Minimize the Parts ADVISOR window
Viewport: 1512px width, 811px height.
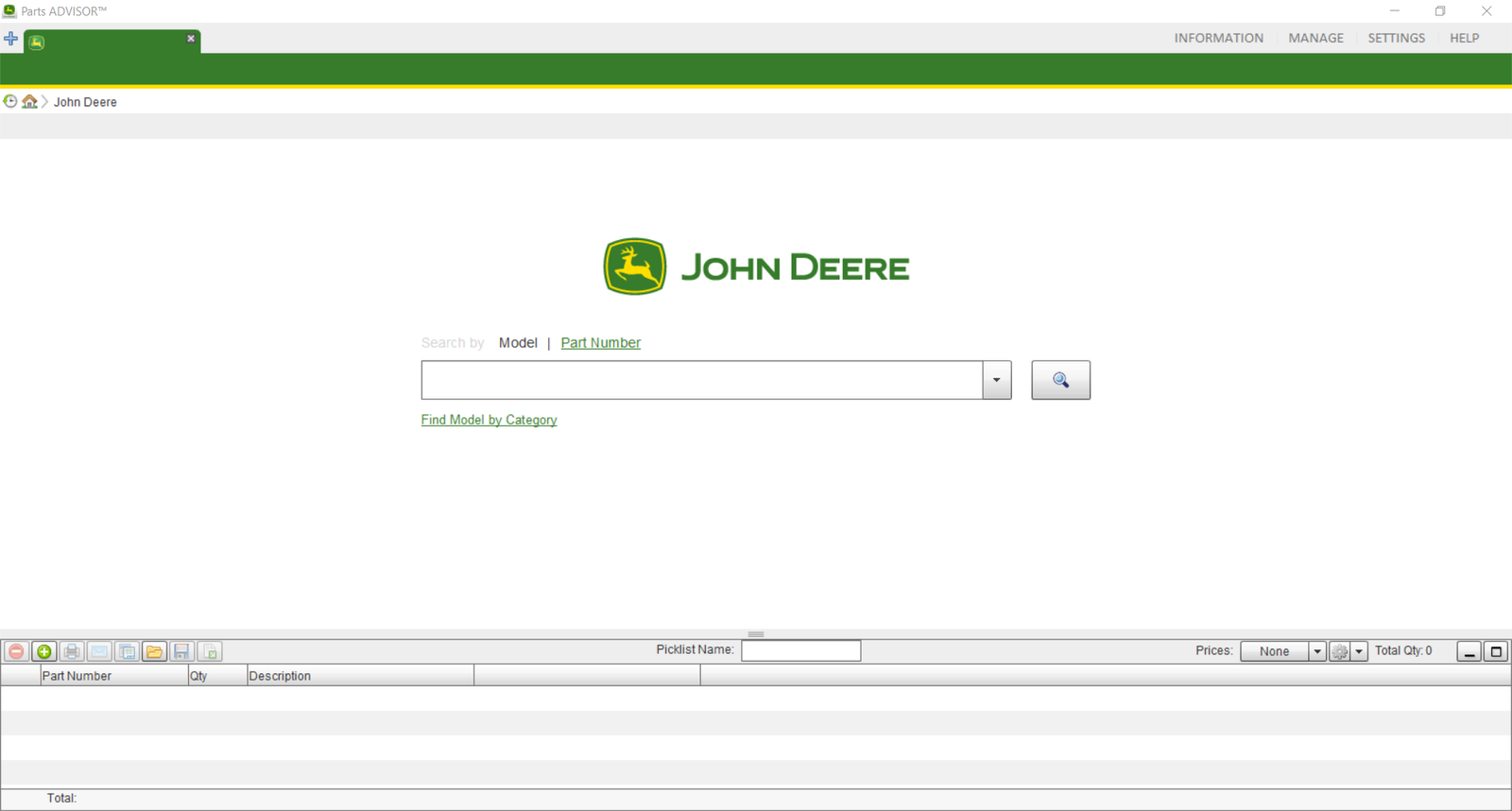(x=1394, y=11)
